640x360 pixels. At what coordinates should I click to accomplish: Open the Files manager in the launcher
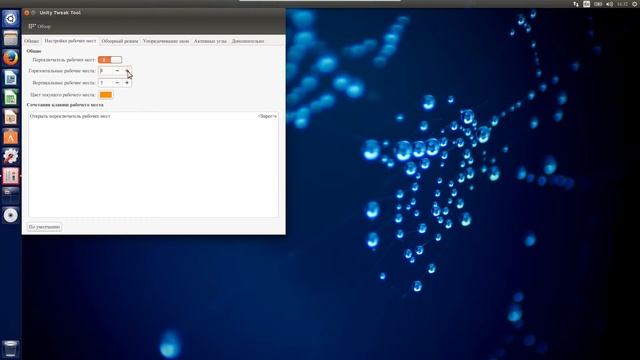[x=11, y=38]
